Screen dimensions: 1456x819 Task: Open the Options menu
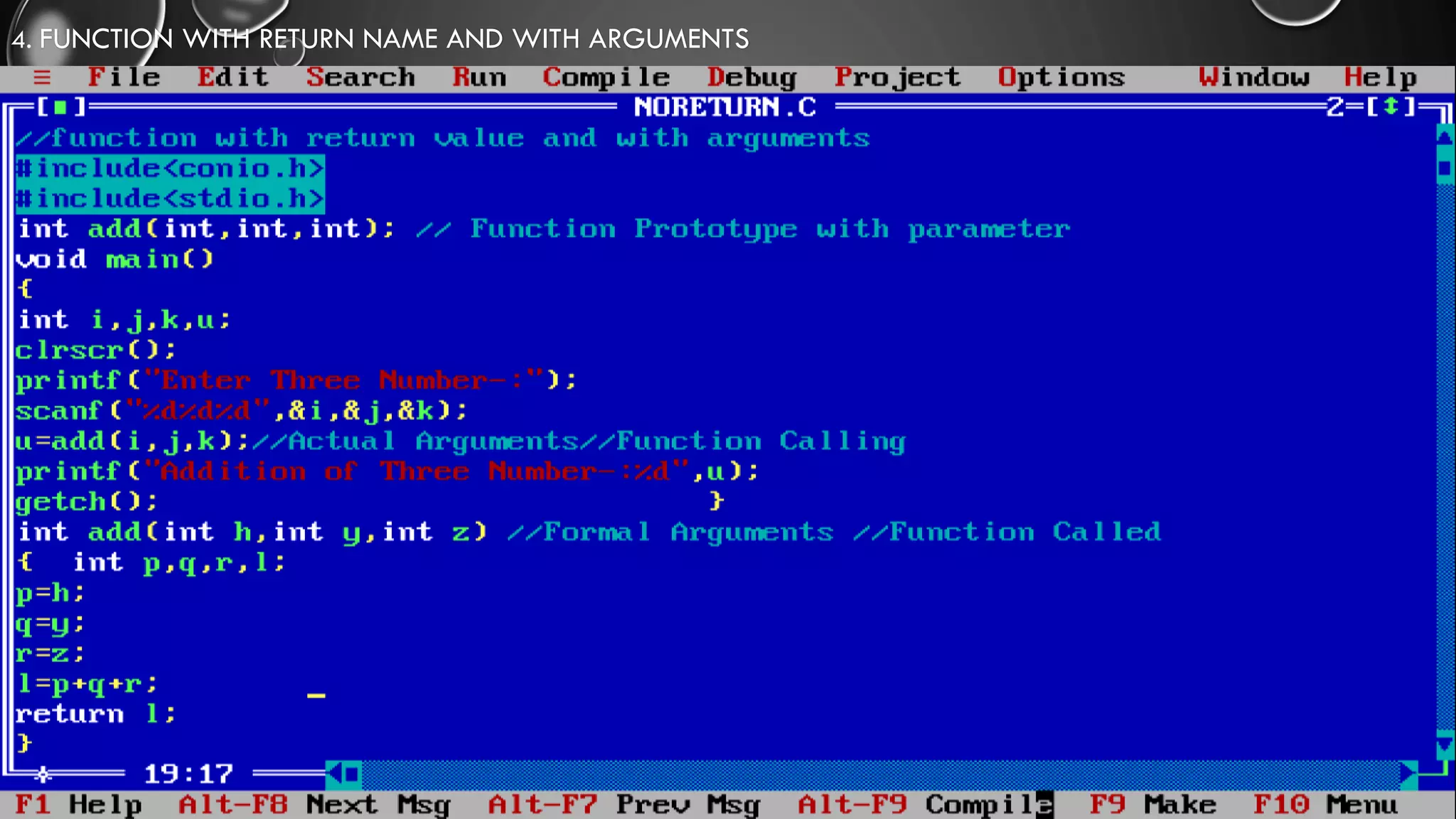[x=1061, y=77]
